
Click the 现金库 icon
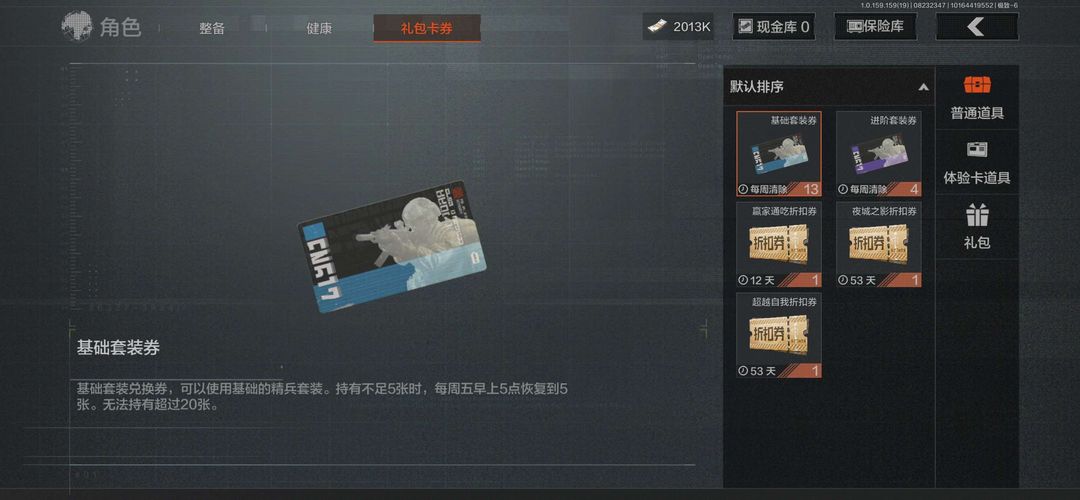(745, 27)
